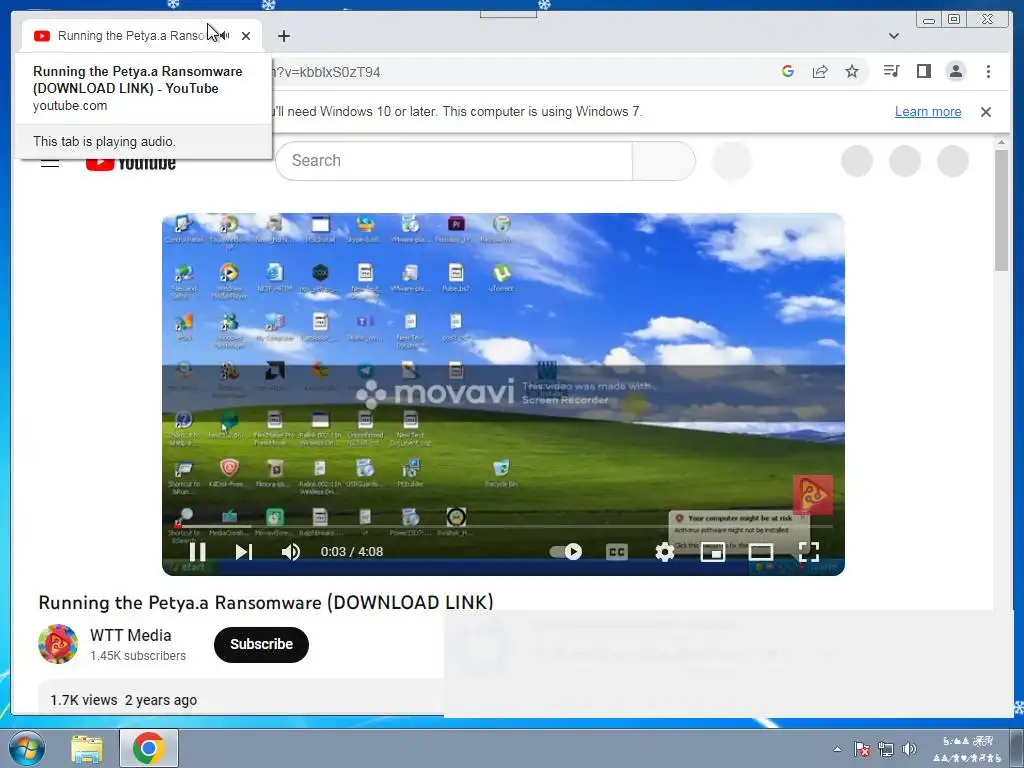The height and width of the screenshot is (768, 1024).
Task: Click Chrome taskbar icon
Action: click(148, 748)
